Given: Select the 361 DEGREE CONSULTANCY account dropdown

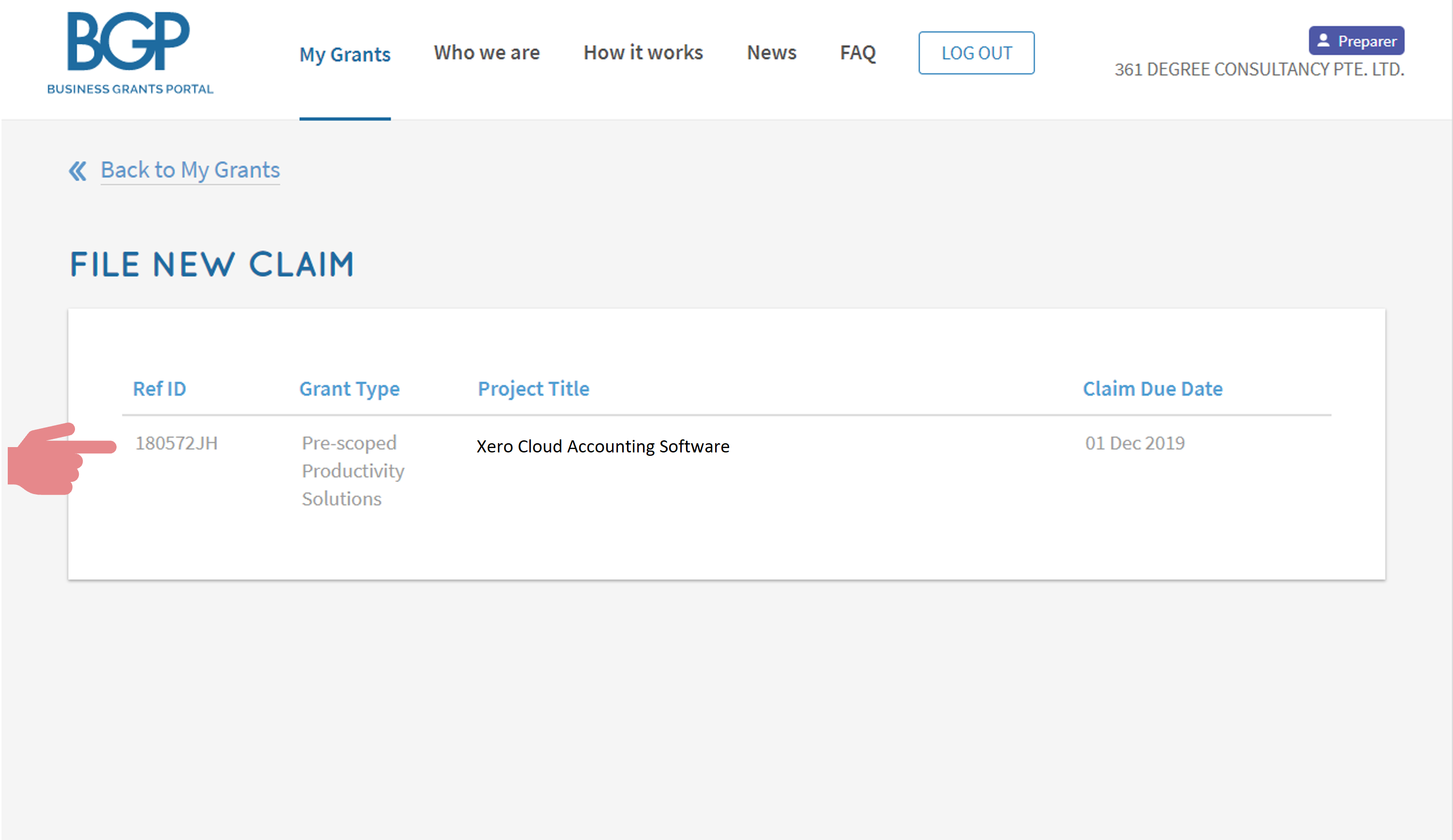Looking at the screenshot, I should click(x=1357, y=41).
